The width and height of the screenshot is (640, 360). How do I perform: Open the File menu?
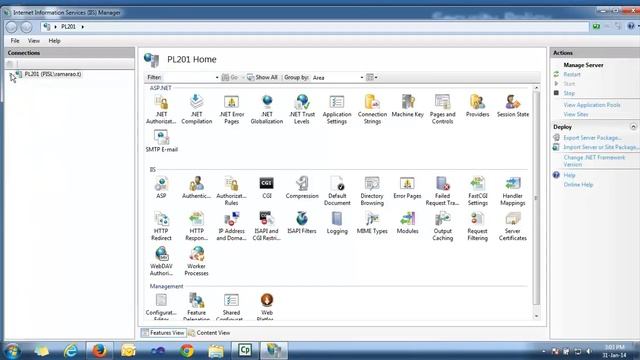point(15,41)
